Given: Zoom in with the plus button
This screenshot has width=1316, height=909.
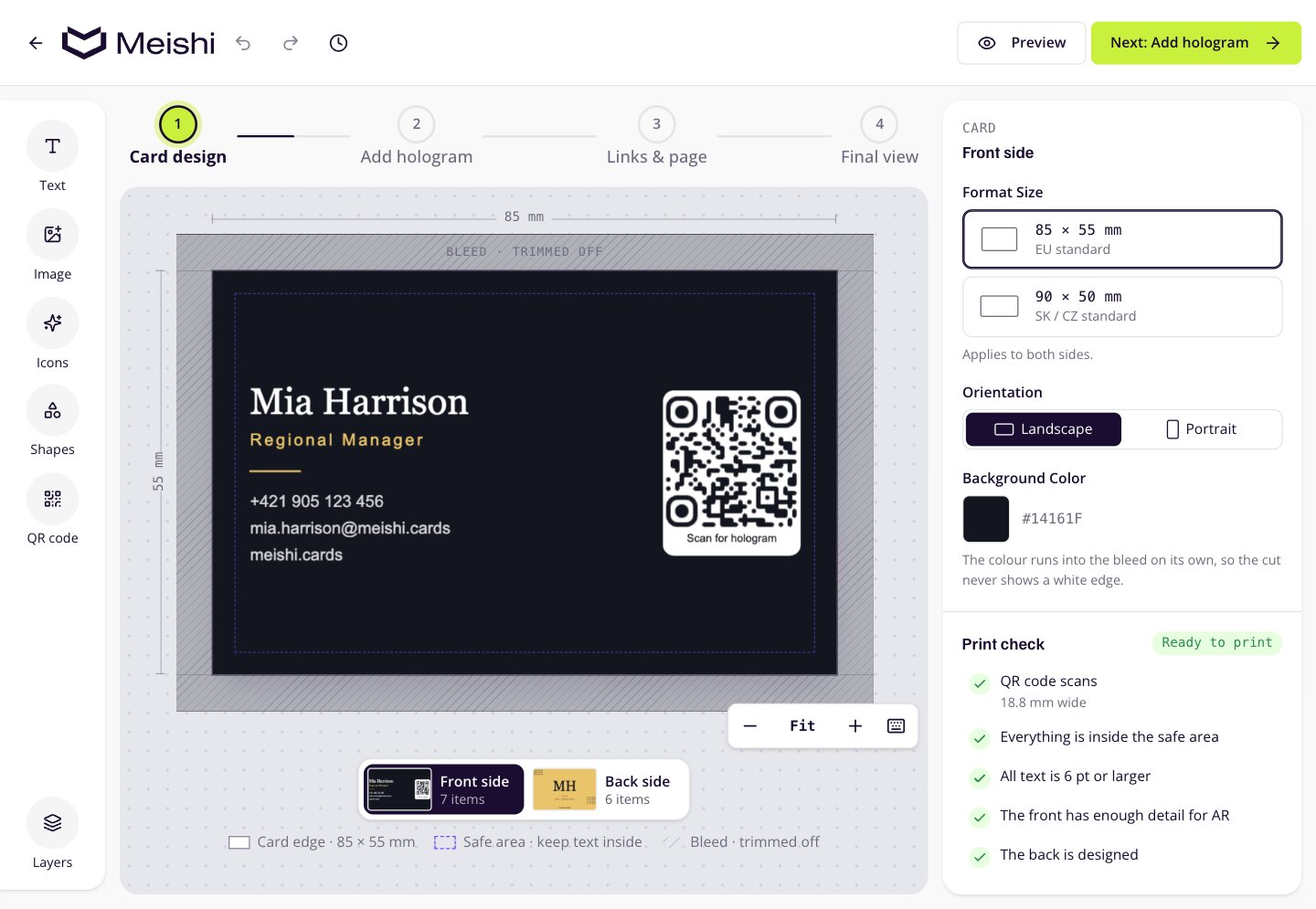Looking at the screenshot, I should [x=855, y=726].
